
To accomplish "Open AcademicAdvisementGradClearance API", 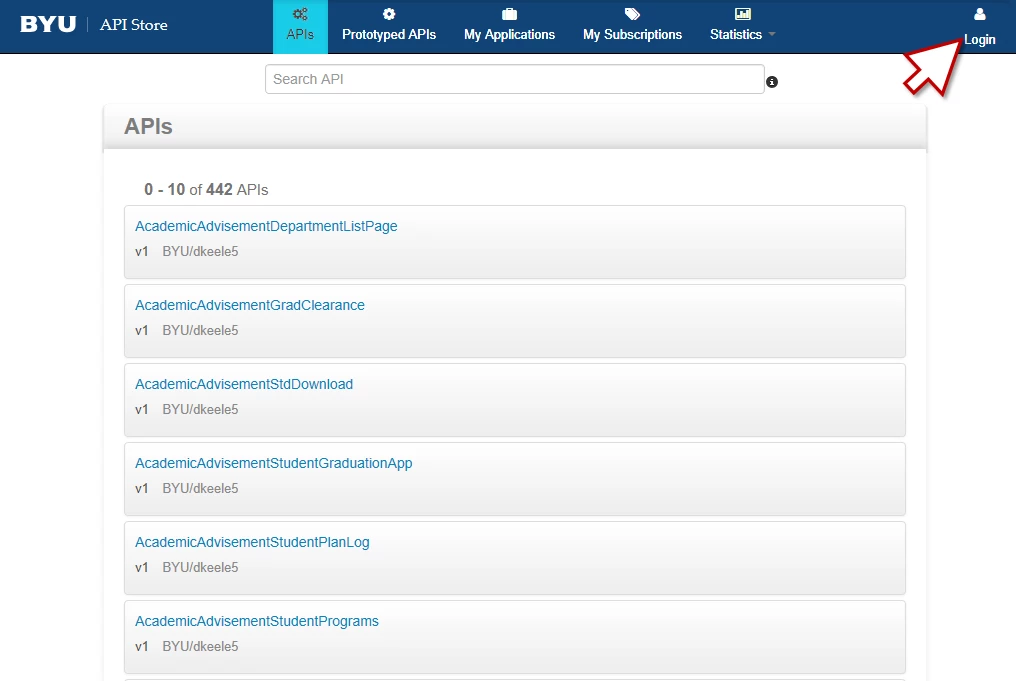I will 250,305.
